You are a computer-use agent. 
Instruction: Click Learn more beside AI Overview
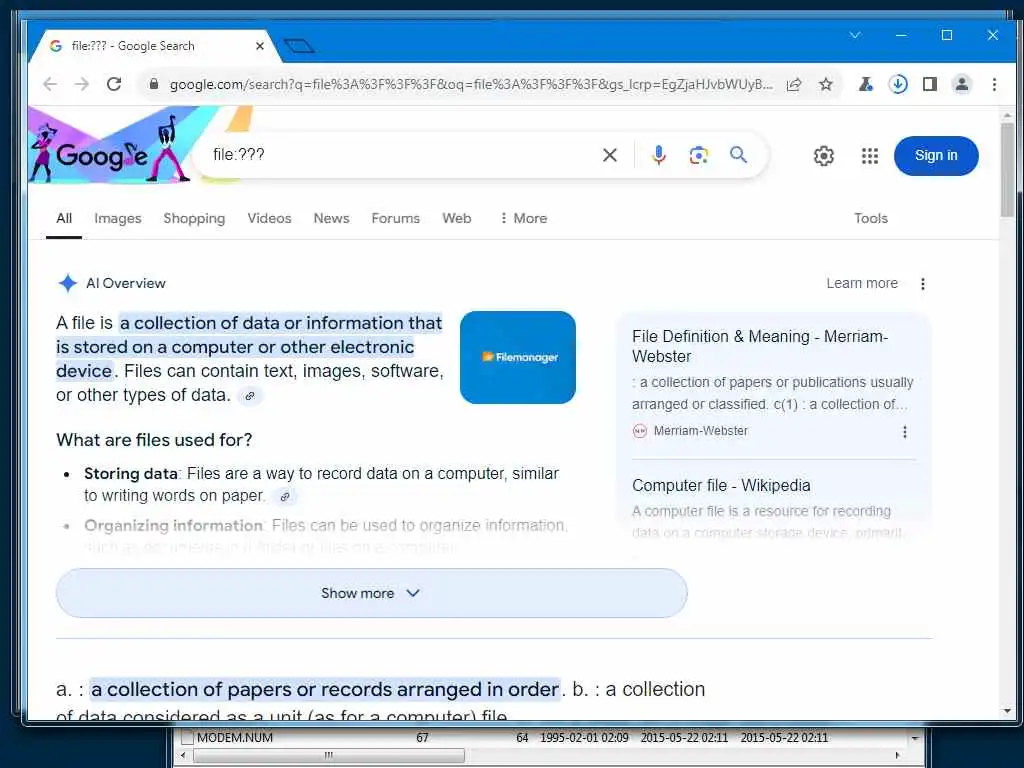click(x=862, y=283)
